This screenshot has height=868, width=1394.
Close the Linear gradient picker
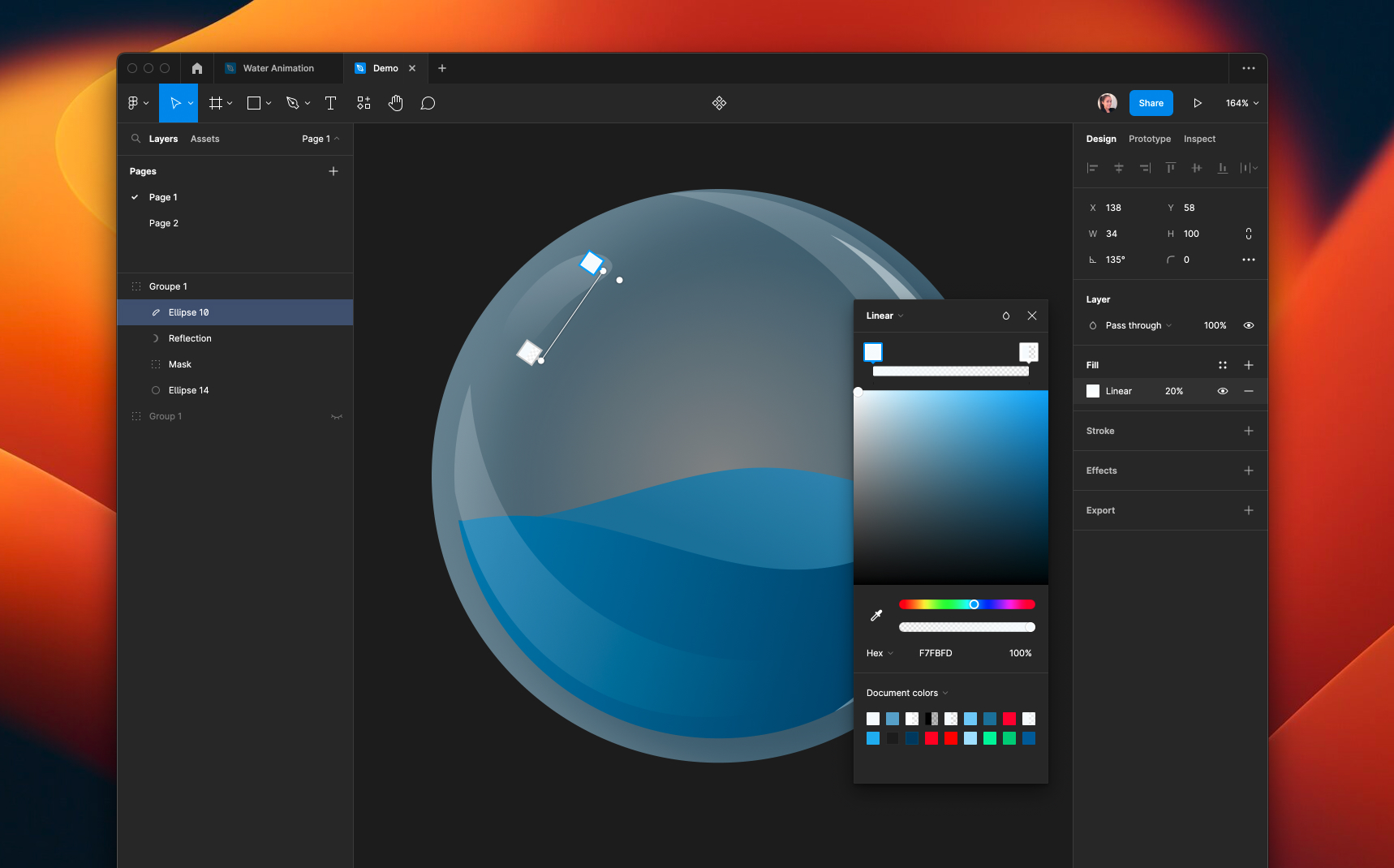1032,316
